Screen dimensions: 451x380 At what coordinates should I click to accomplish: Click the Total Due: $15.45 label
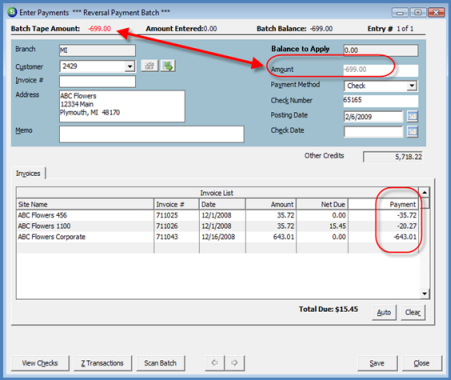(328, 309)
